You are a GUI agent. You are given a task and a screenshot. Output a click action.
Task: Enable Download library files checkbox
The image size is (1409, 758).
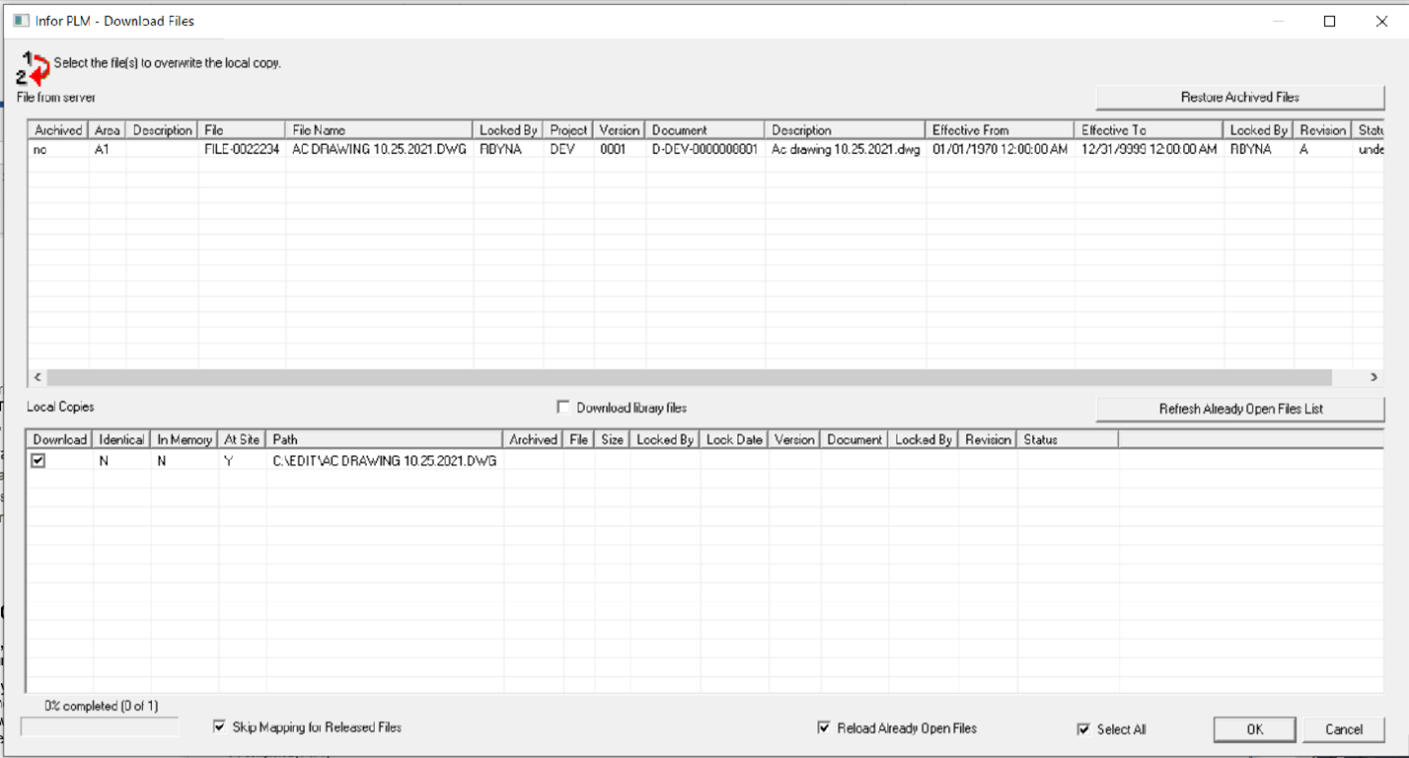[563, 408]
